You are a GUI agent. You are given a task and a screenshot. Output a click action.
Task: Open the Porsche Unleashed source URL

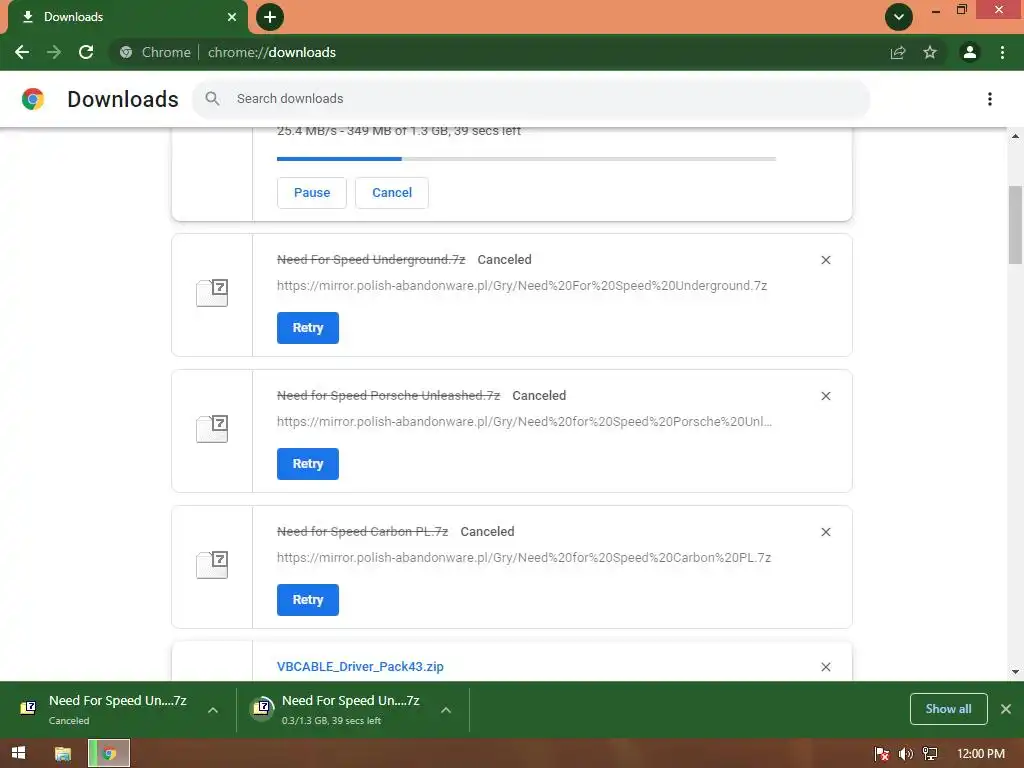pyautogui.click(x=524, y=421)
